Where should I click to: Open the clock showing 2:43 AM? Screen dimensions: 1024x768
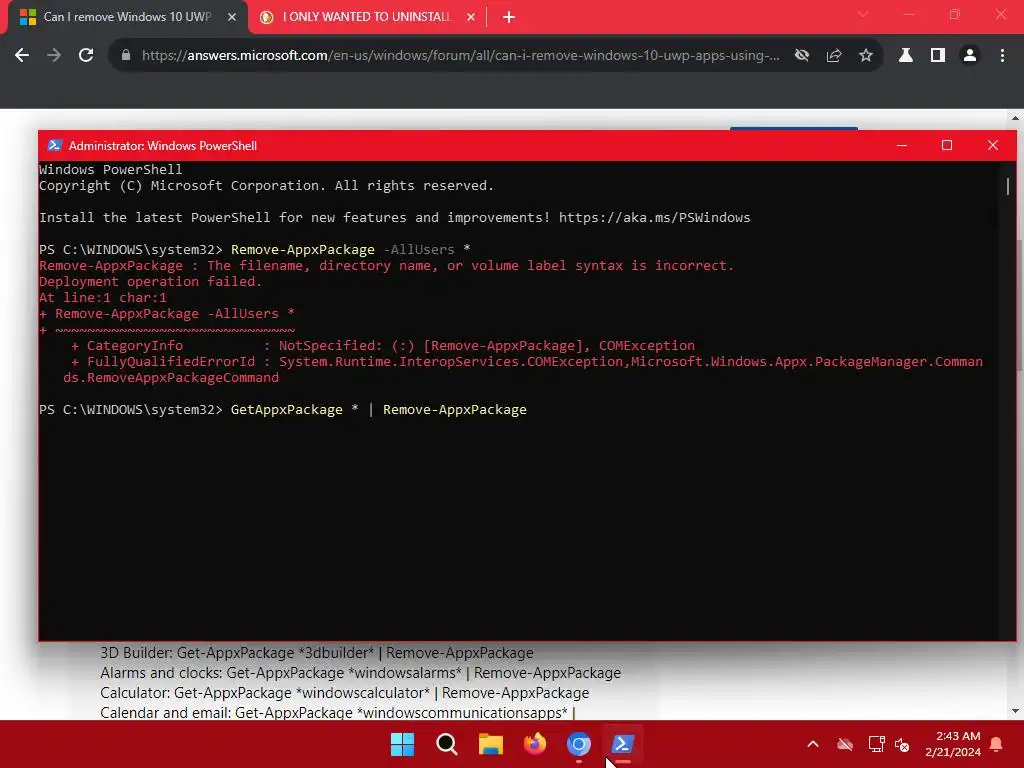point(953,744)
